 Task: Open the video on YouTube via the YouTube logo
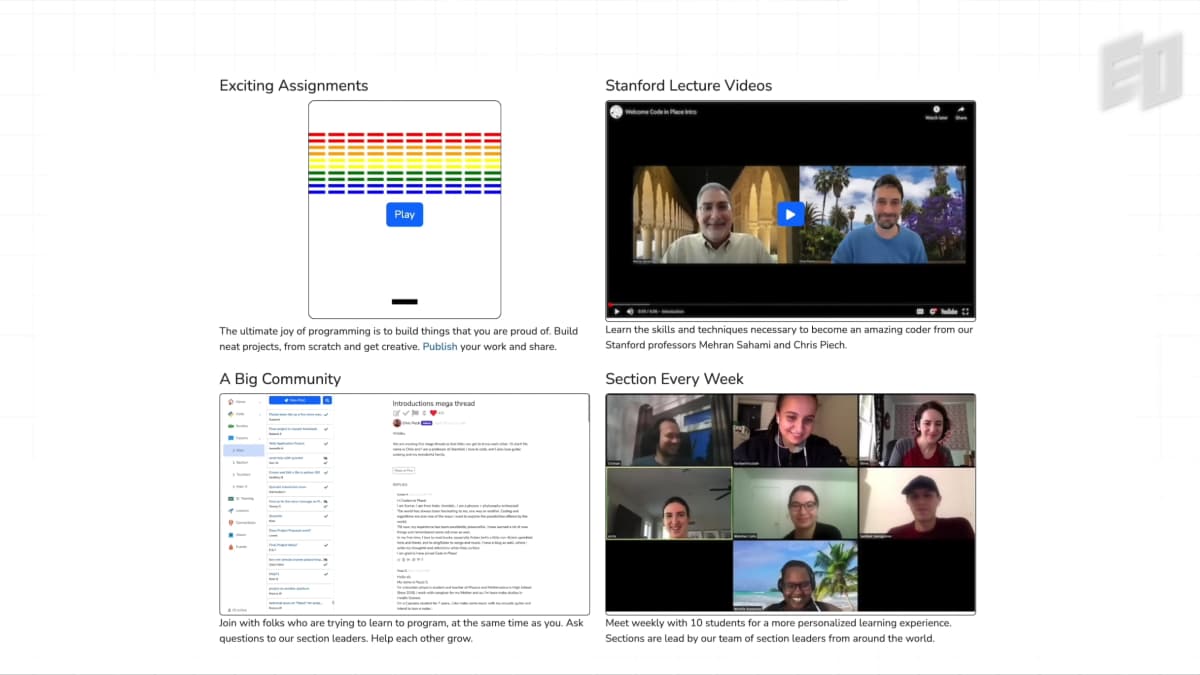(949, 311)
